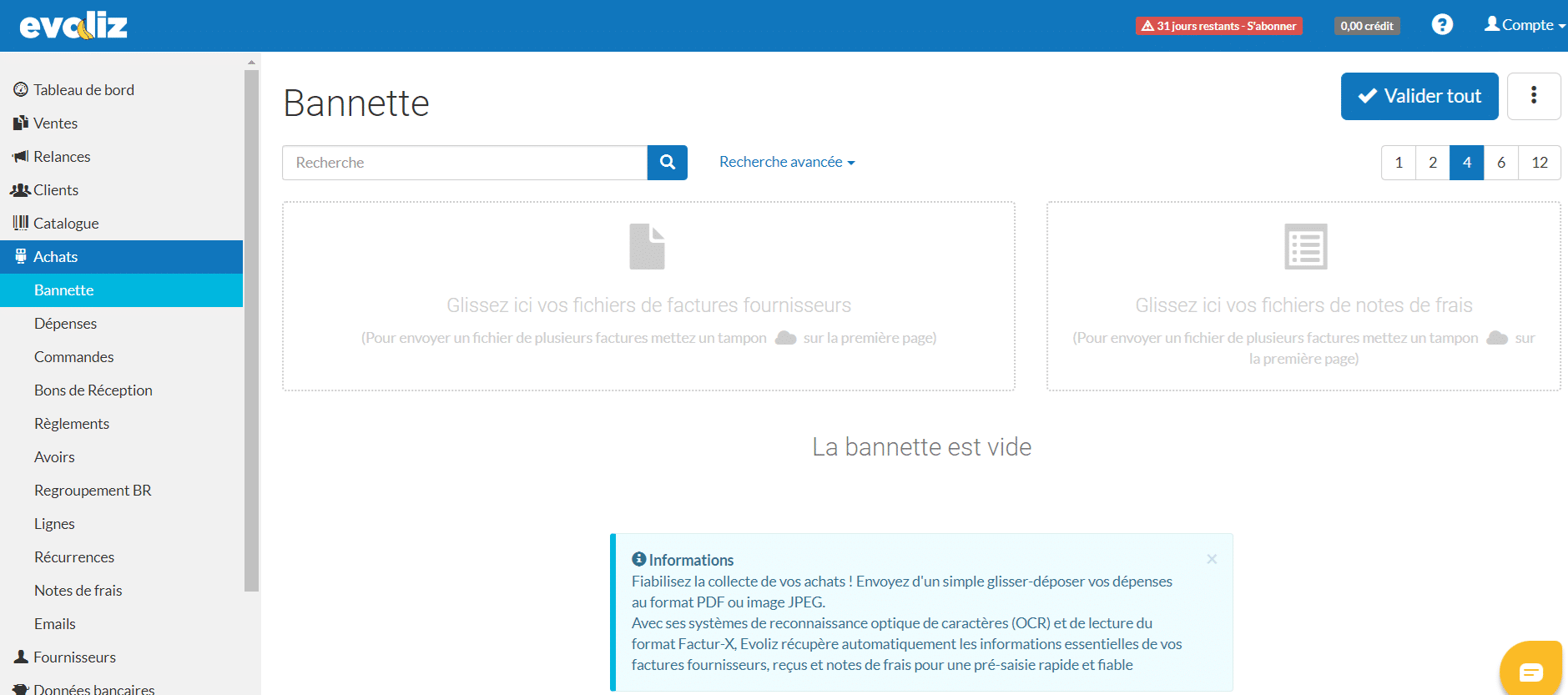Open the help question mark icon
Image resolution: width=1568 pixels, height=695 pixels.
pos(1442,25)
